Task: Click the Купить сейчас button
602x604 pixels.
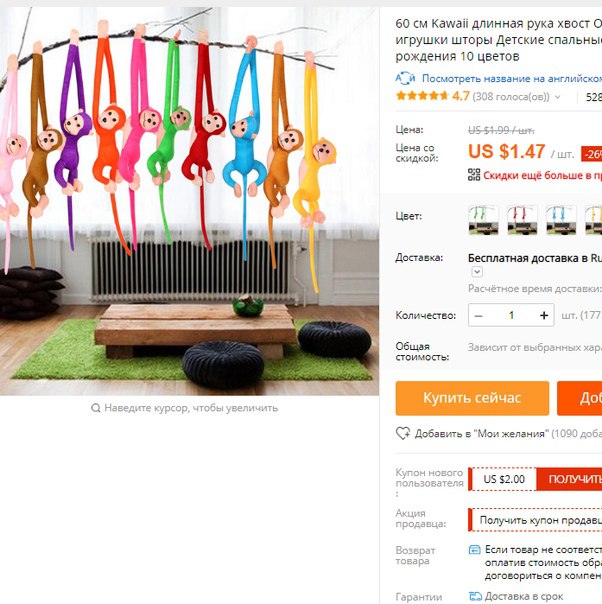Action: (472, 398)
